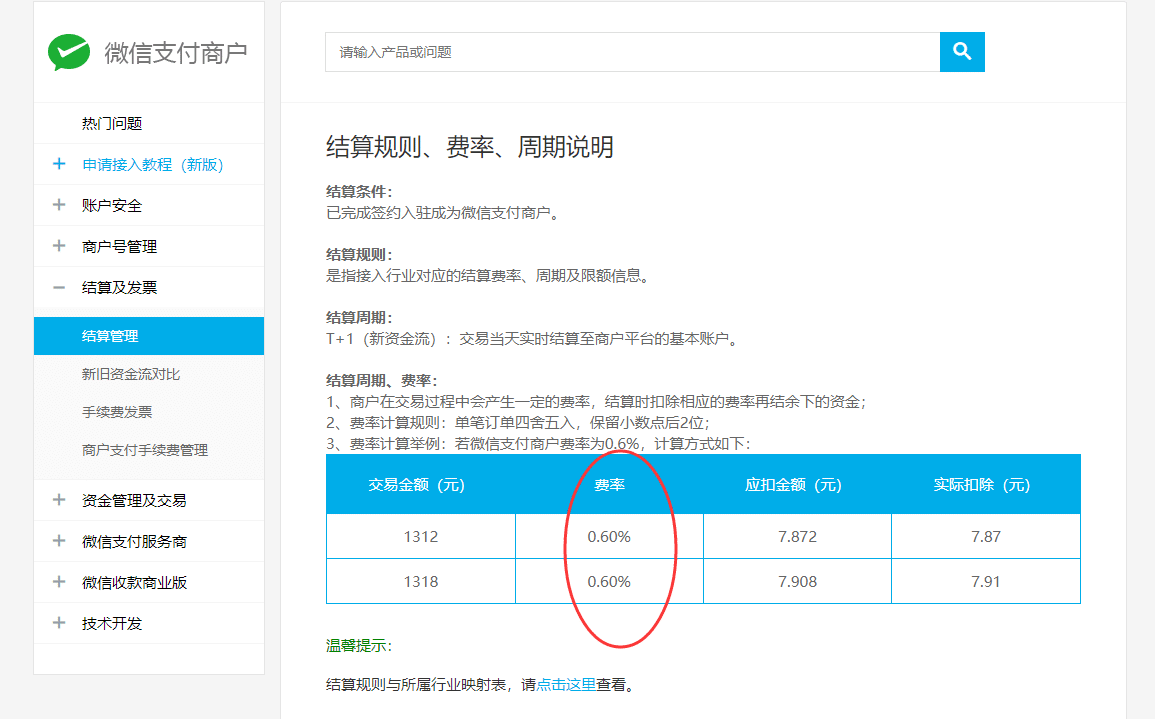
Task: Open 账户安全 section label
Action: [112, 206]
